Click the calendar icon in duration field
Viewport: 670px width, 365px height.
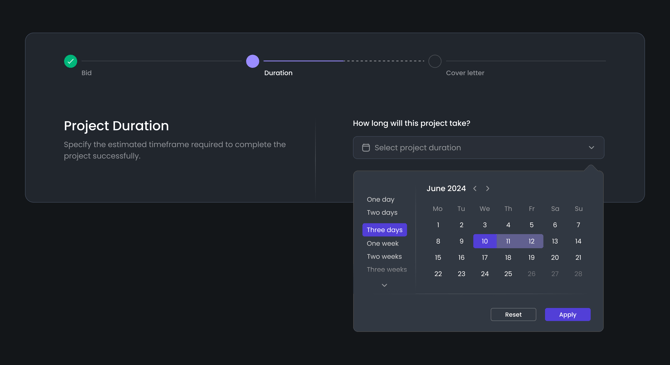point(366,147)
